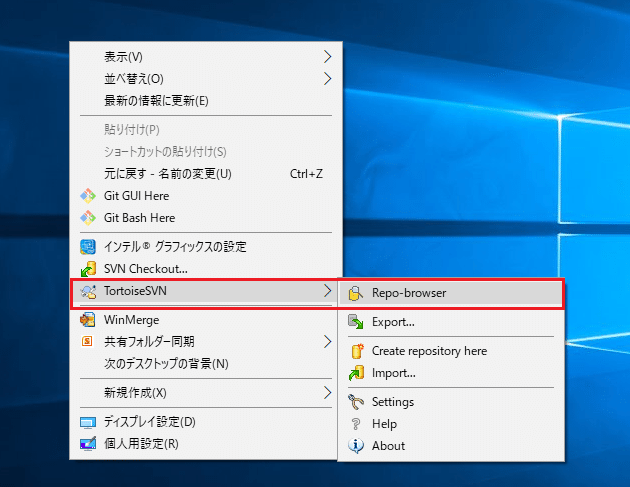Image resolution: width=630 pixels, height=487 pixels.
Task: Open インテル グラフィックスの設定
Action: pyautogui.click(x=206, y=247)
